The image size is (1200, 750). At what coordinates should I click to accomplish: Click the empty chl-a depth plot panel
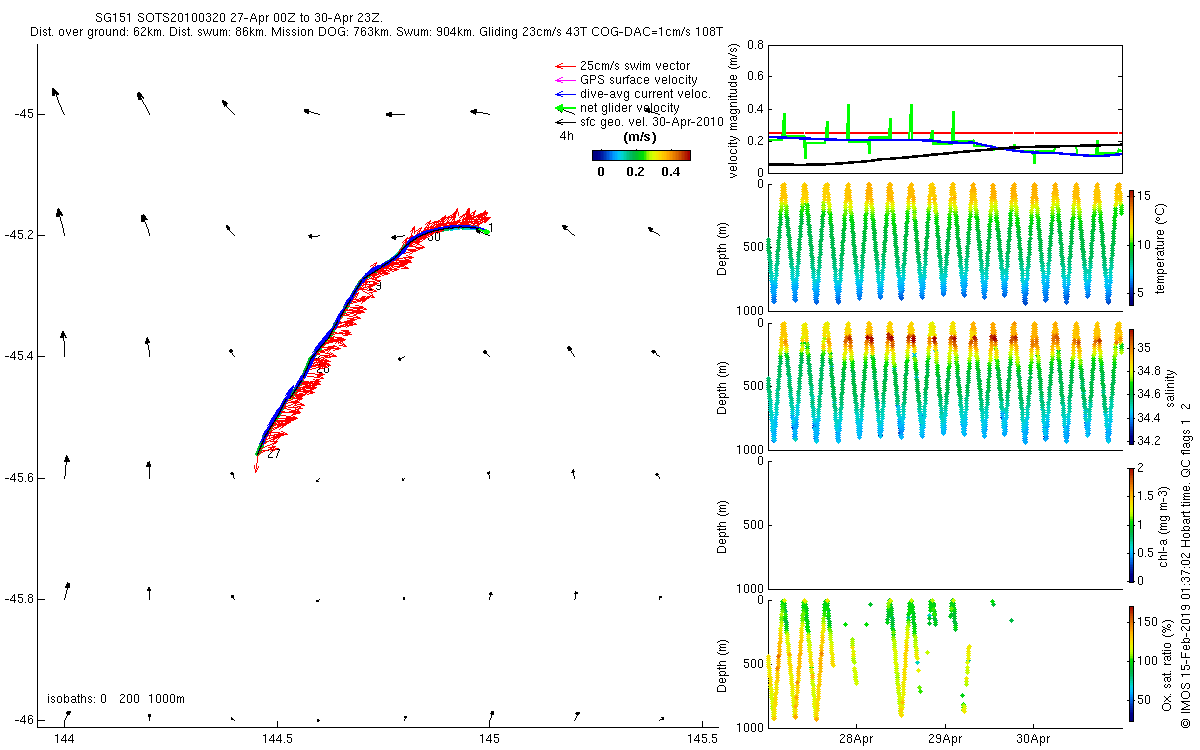click(944, 523)
